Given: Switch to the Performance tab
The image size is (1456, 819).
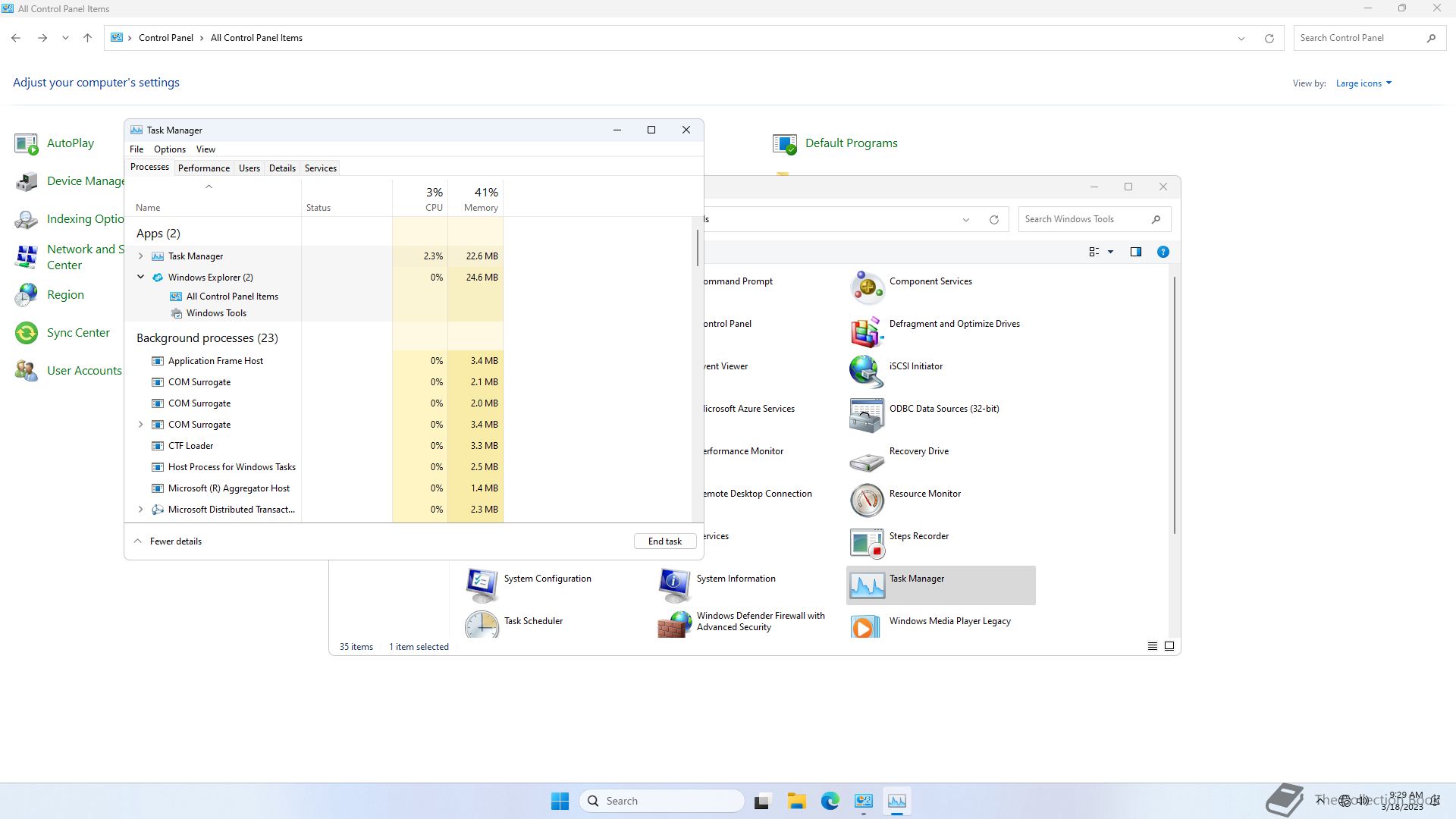Looking at the screenshot, I should click(x=203, y=168).
